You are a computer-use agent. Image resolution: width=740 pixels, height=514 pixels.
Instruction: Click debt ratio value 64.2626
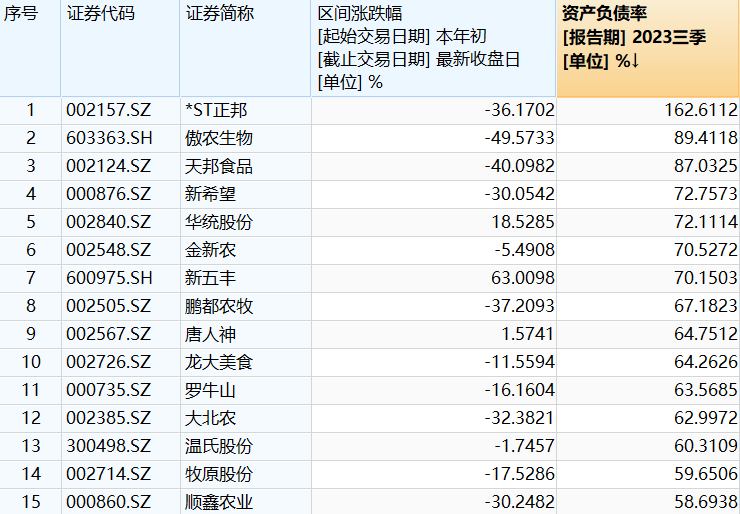(x=706, y=362)
